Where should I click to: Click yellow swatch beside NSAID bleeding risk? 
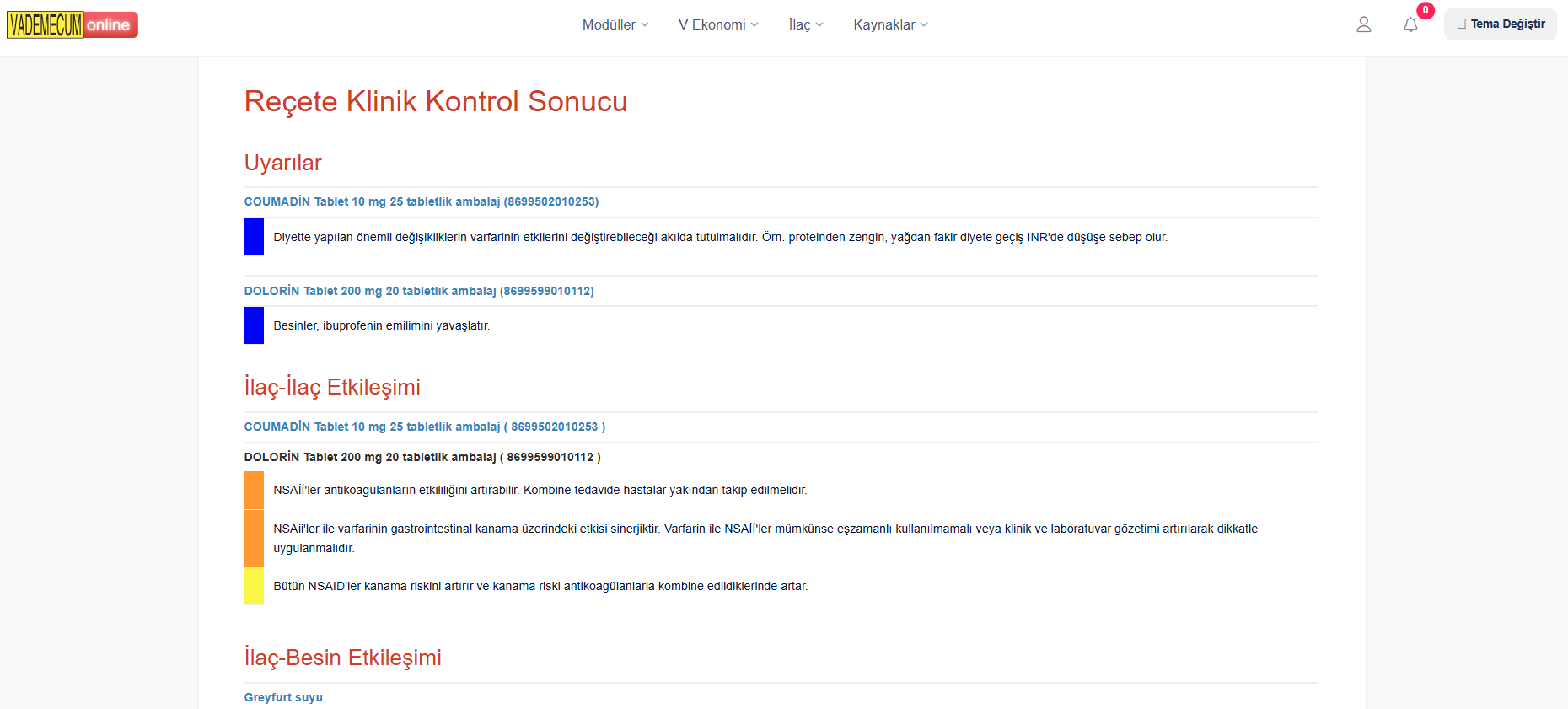click(x=254, y=586)
